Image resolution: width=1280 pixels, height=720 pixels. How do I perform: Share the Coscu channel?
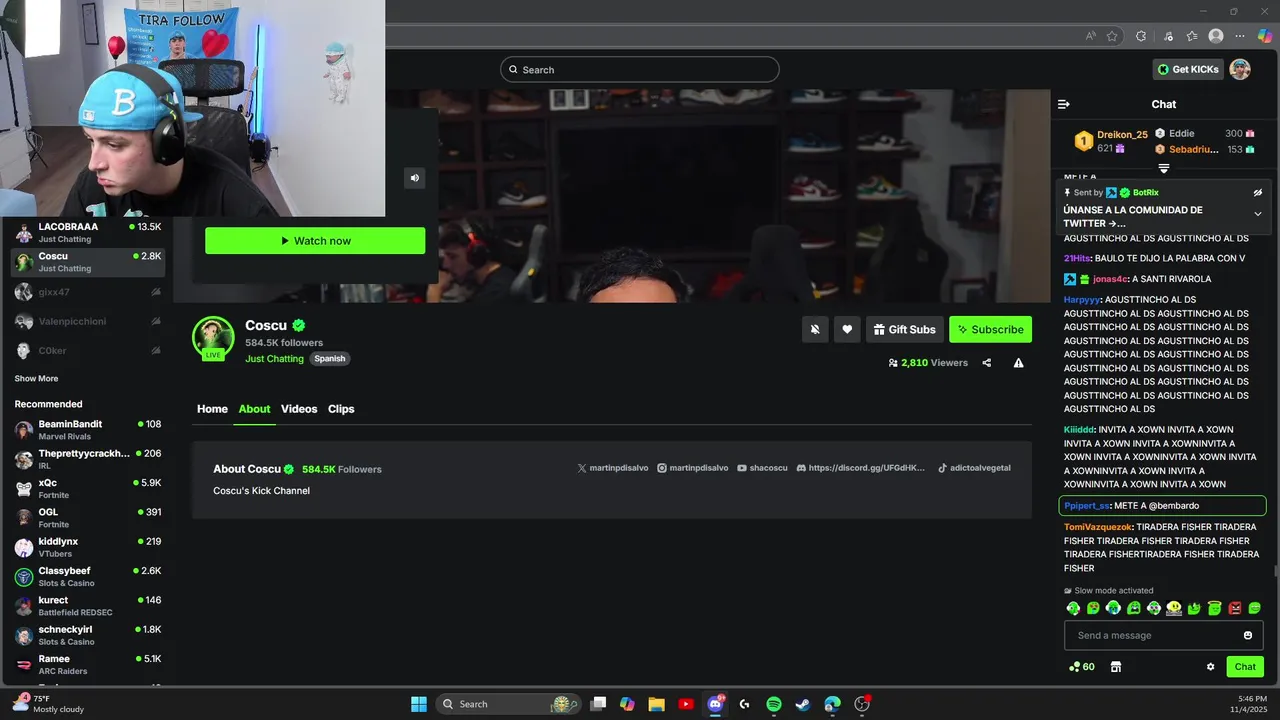987,363
